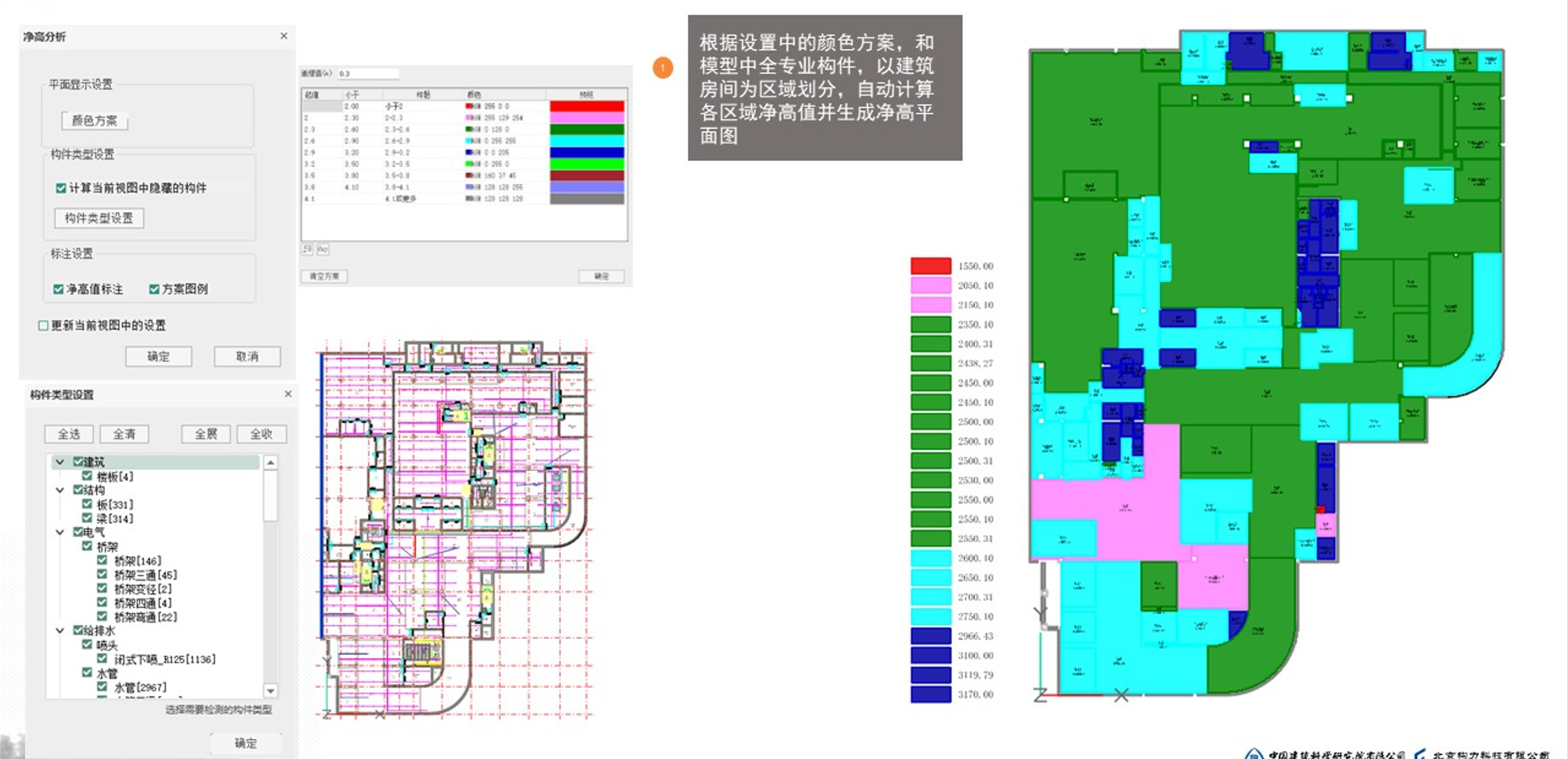
Task: Click the add-row icon below color table
Action: point(307,249)
